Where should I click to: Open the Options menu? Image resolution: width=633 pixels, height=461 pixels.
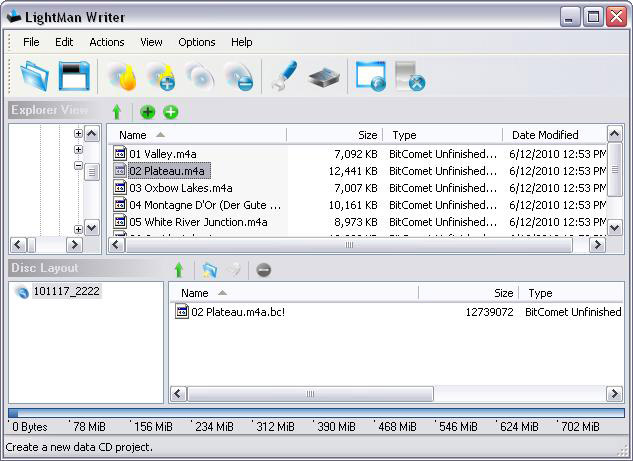197,42
